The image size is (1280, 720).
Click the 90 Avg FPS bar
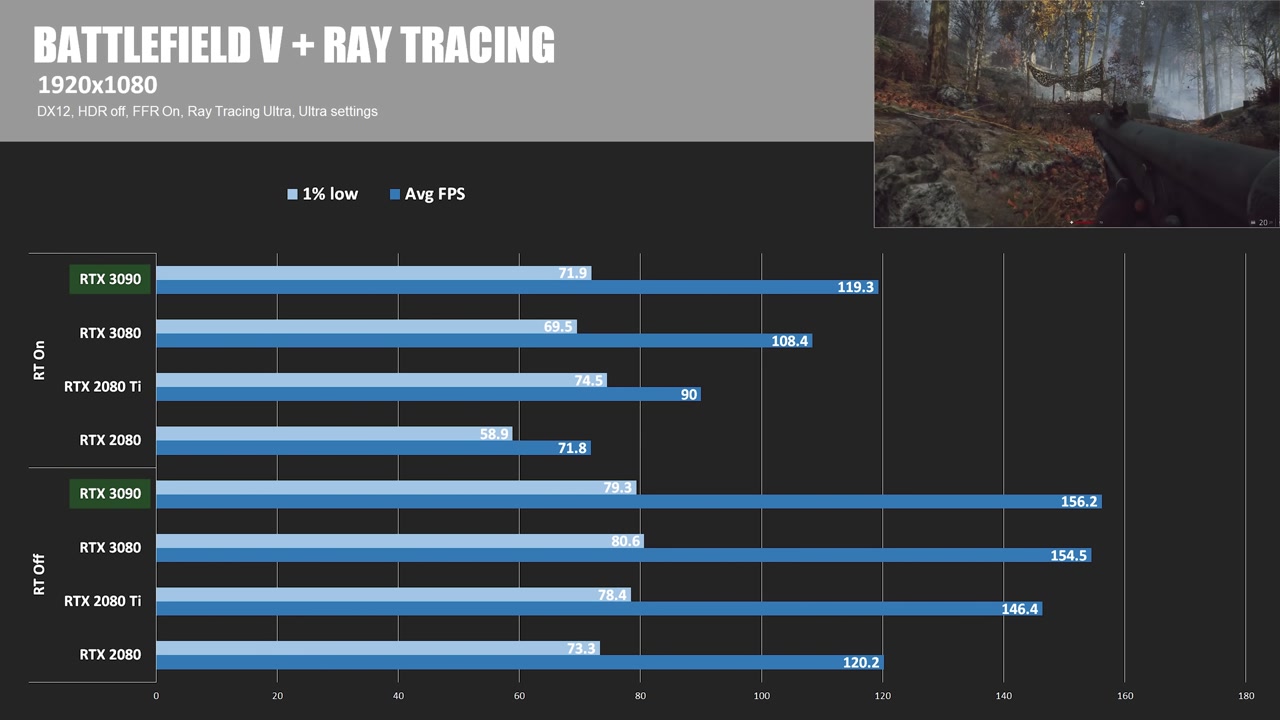428,394
